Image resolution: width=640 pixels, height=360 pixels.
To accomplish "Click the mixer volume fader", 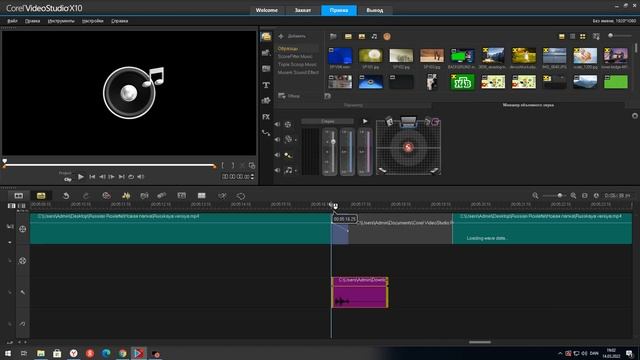I will coord(333,142).
